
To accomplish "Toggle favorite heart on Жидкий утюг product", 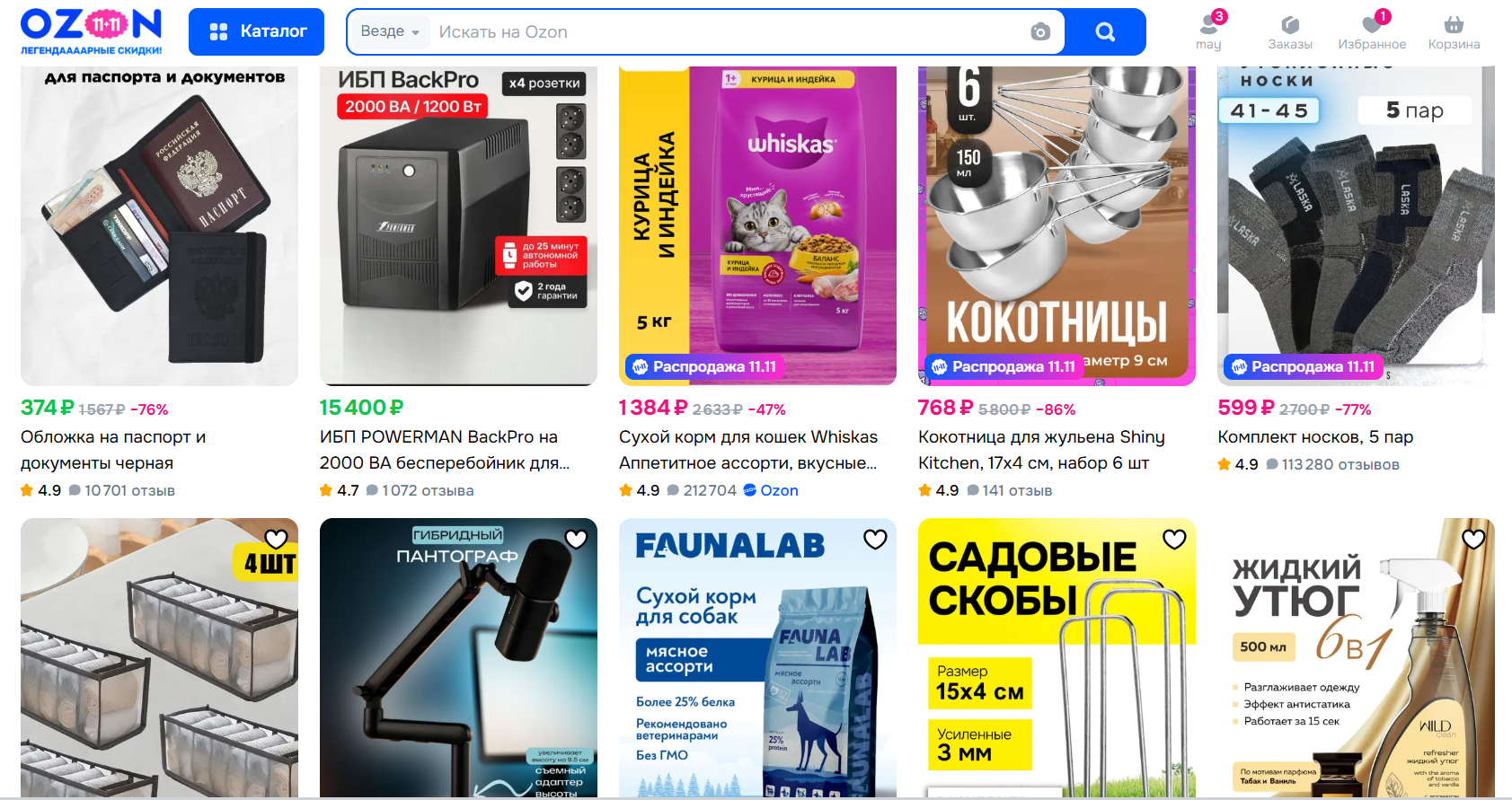I will [1473, 539].
